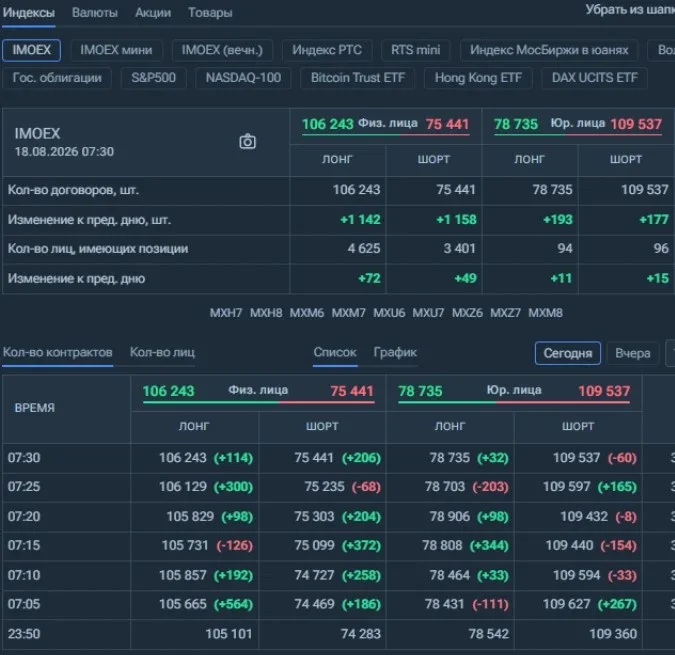Image resolution: width=675 pixels, height=655 pixels.
Task: Open the Товары tab
Action: pos(210,13)
